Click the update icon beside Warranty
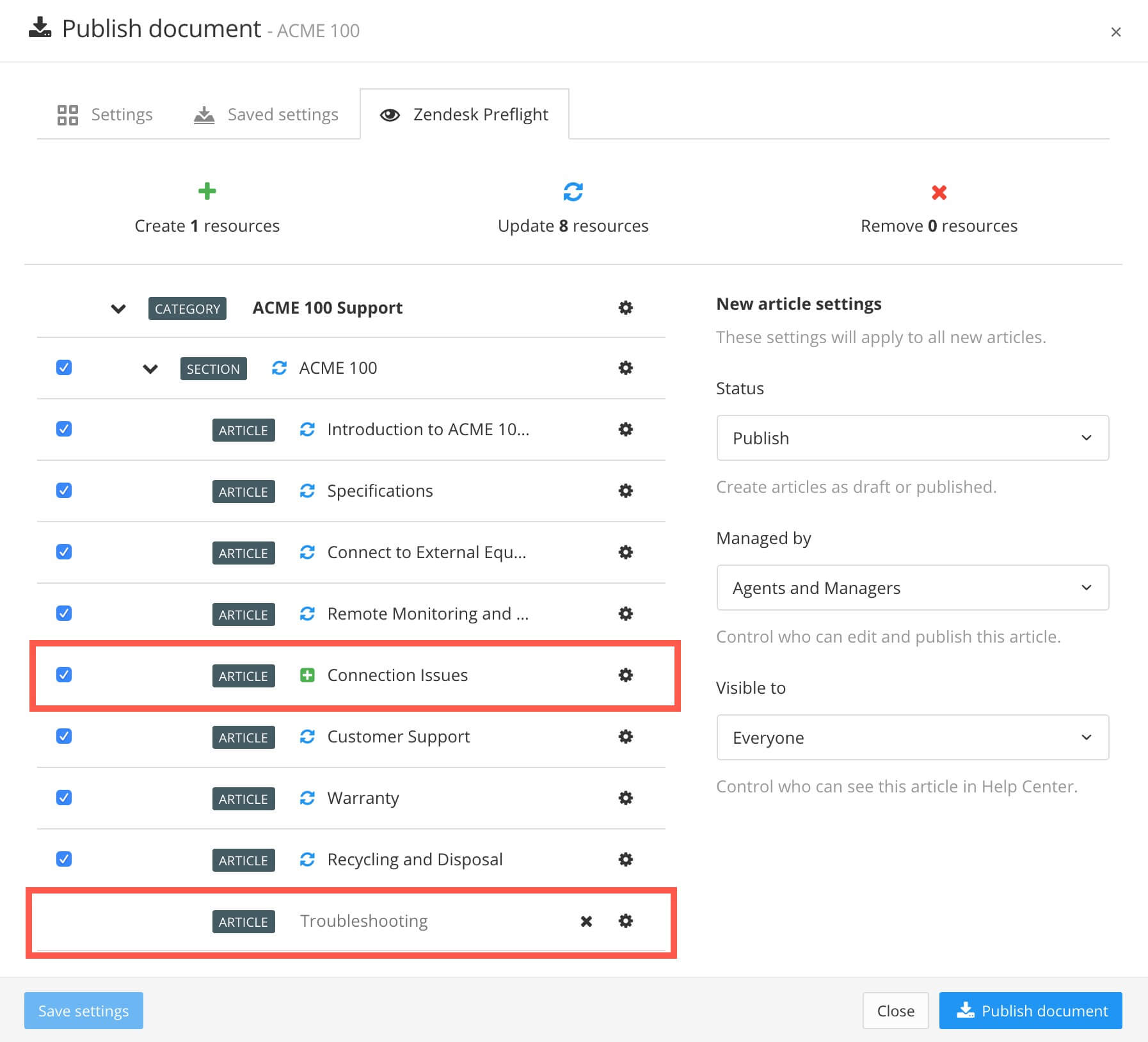Image resolution: width=1148 pixels, height=1042 pixels. click(x=307, y=798)
